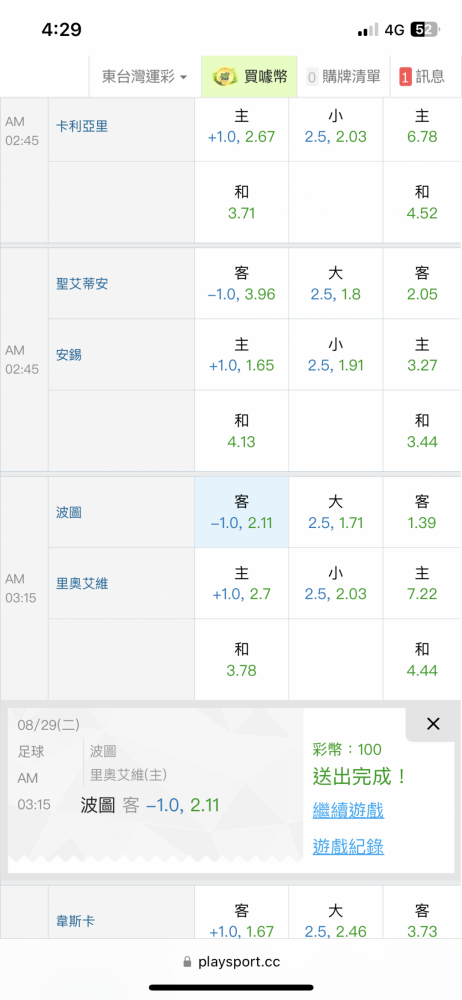Open the 購牌清單 tab
The image size is (462, 1000).
tap(343, 77)
